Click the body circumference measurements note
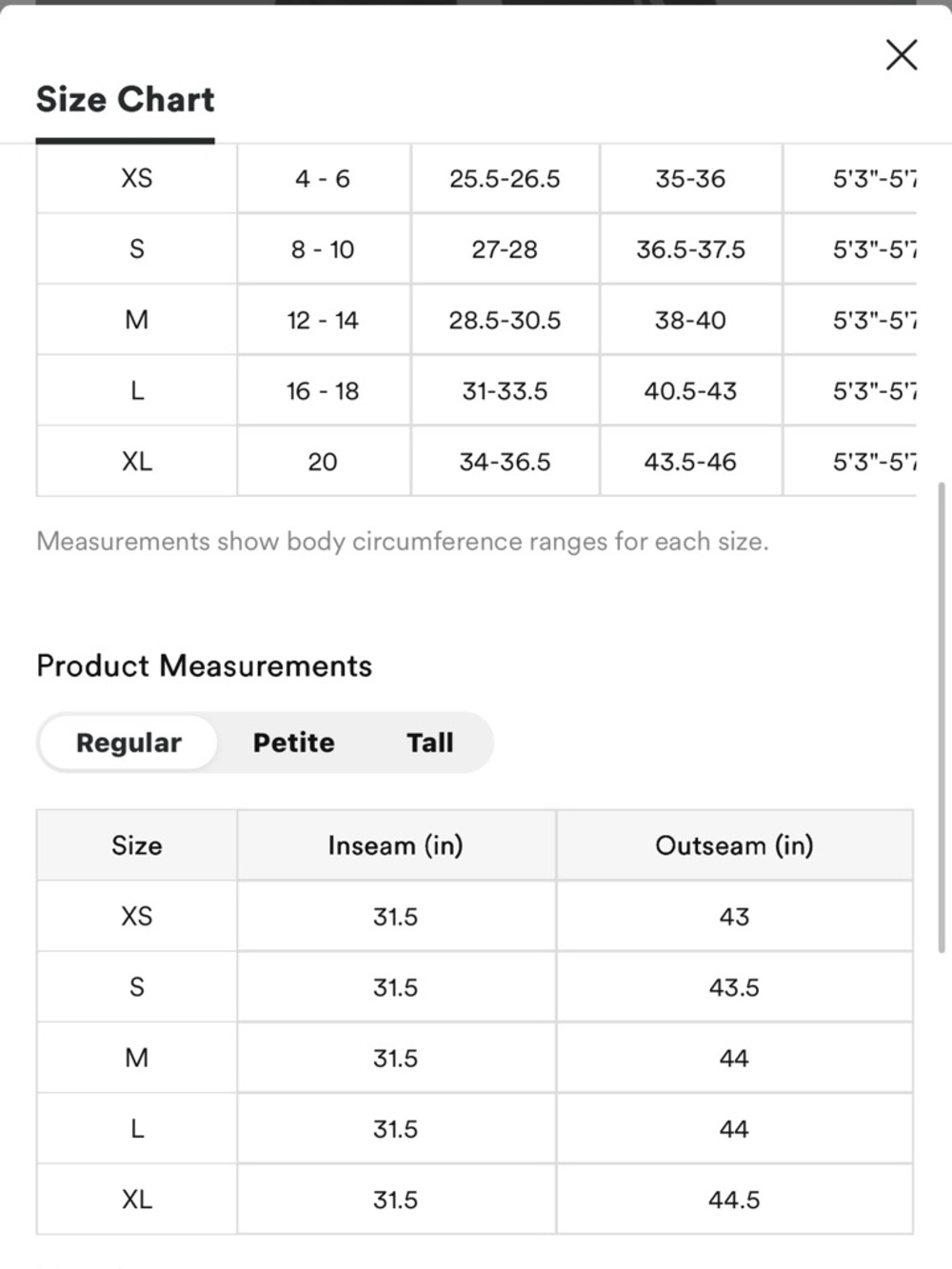The height and width of the screenshot is (1269, 952). 402,542
